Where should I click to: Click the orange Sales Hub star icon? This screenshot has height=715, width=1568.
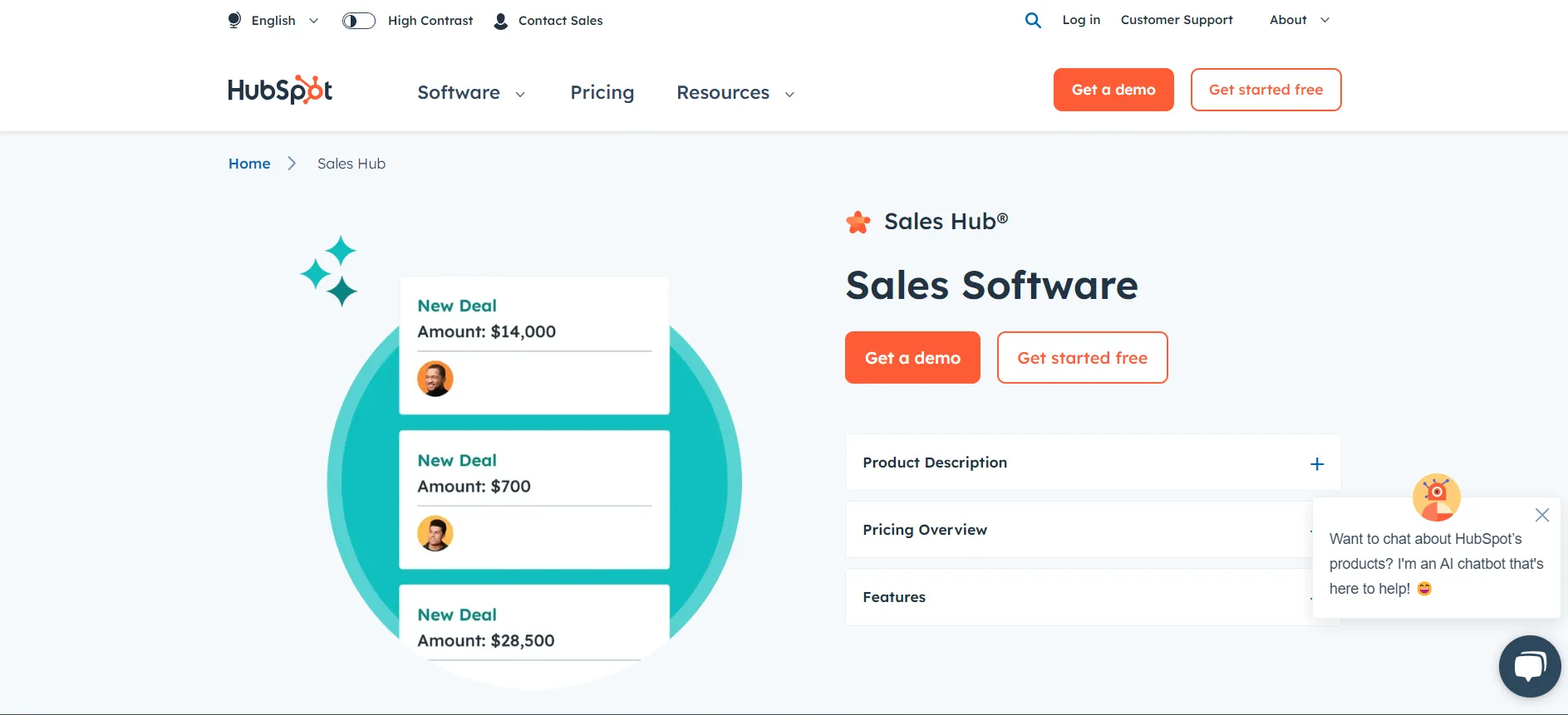click(x=858, y=223)
